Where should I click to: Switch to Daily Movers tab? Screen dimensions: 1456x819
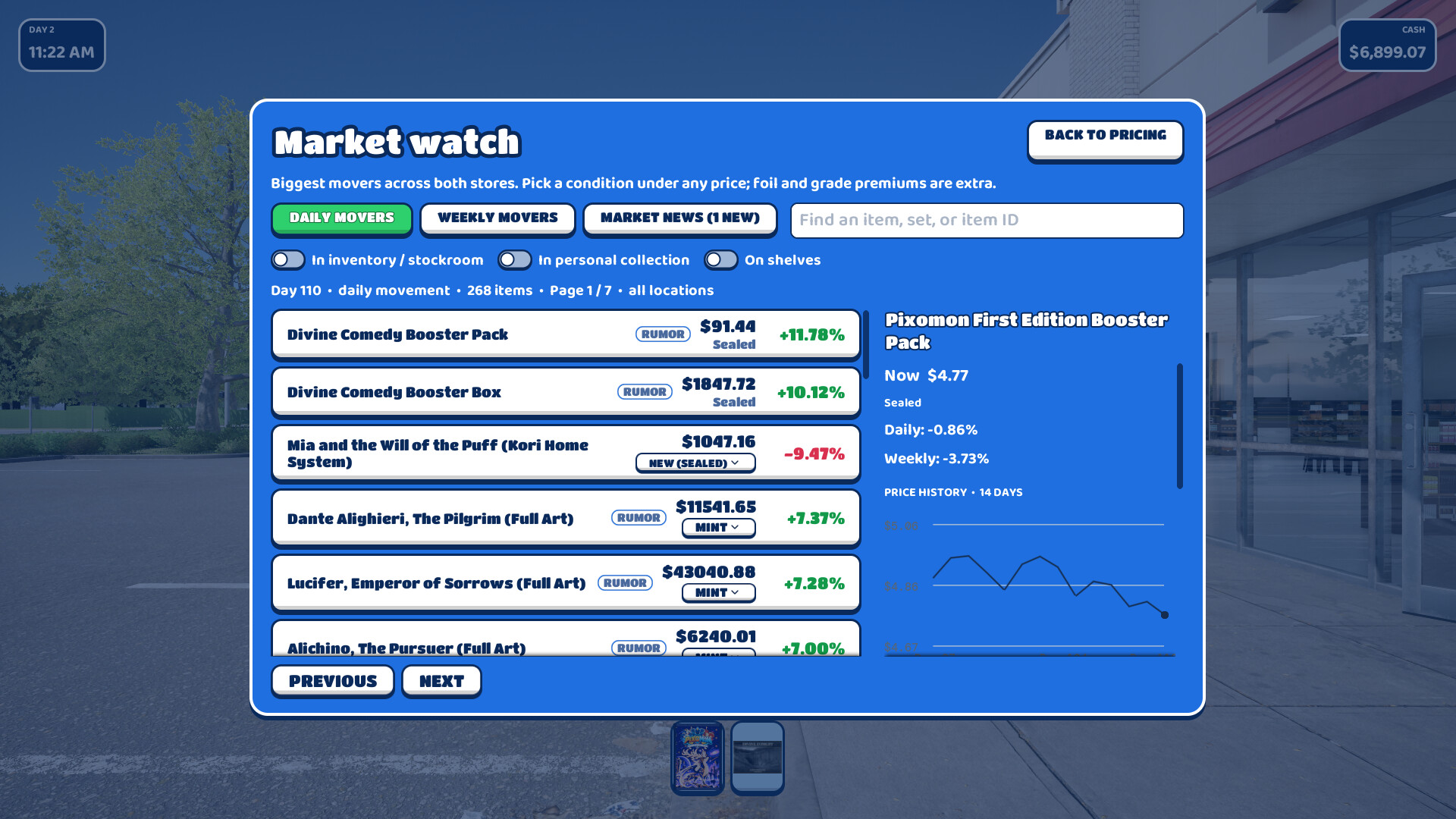pos(341,218)
